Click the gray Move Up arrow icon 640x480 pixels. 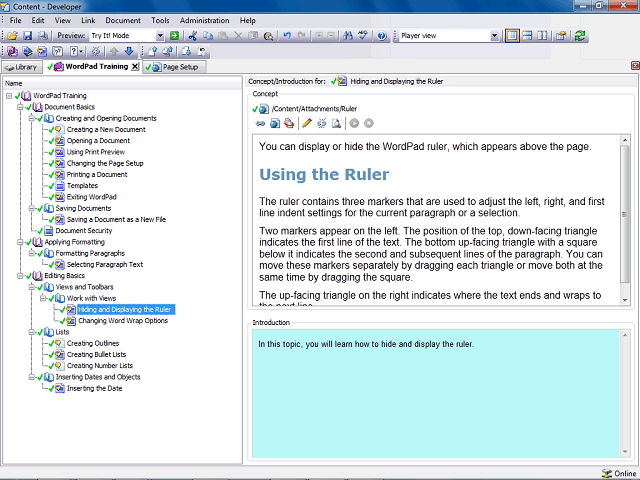(114, 51)
